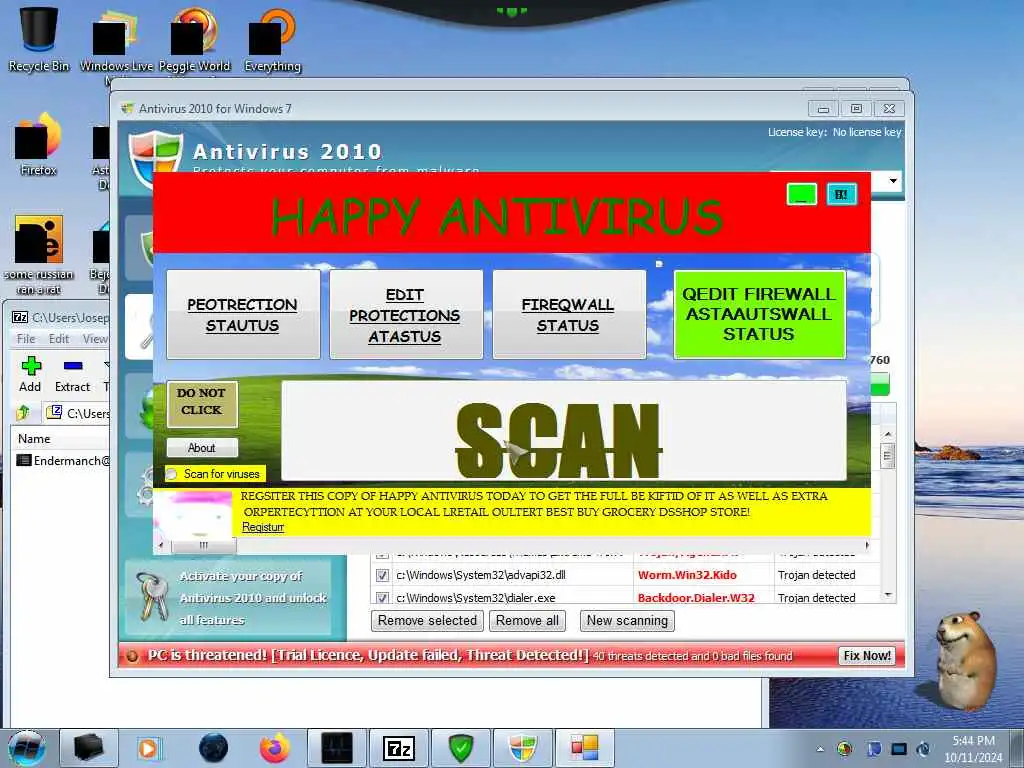Click the four-color shield taskbar icon
The width and height of the screenshot is (1024, 768).
[522, 748]
